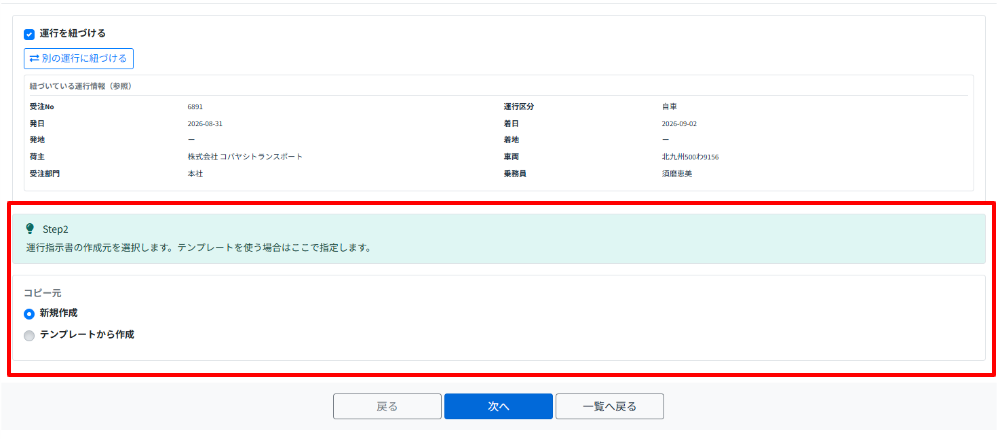Click the 受注部門 value 本社
Screen dimensions: 1000x439
(x=195, y=174)
